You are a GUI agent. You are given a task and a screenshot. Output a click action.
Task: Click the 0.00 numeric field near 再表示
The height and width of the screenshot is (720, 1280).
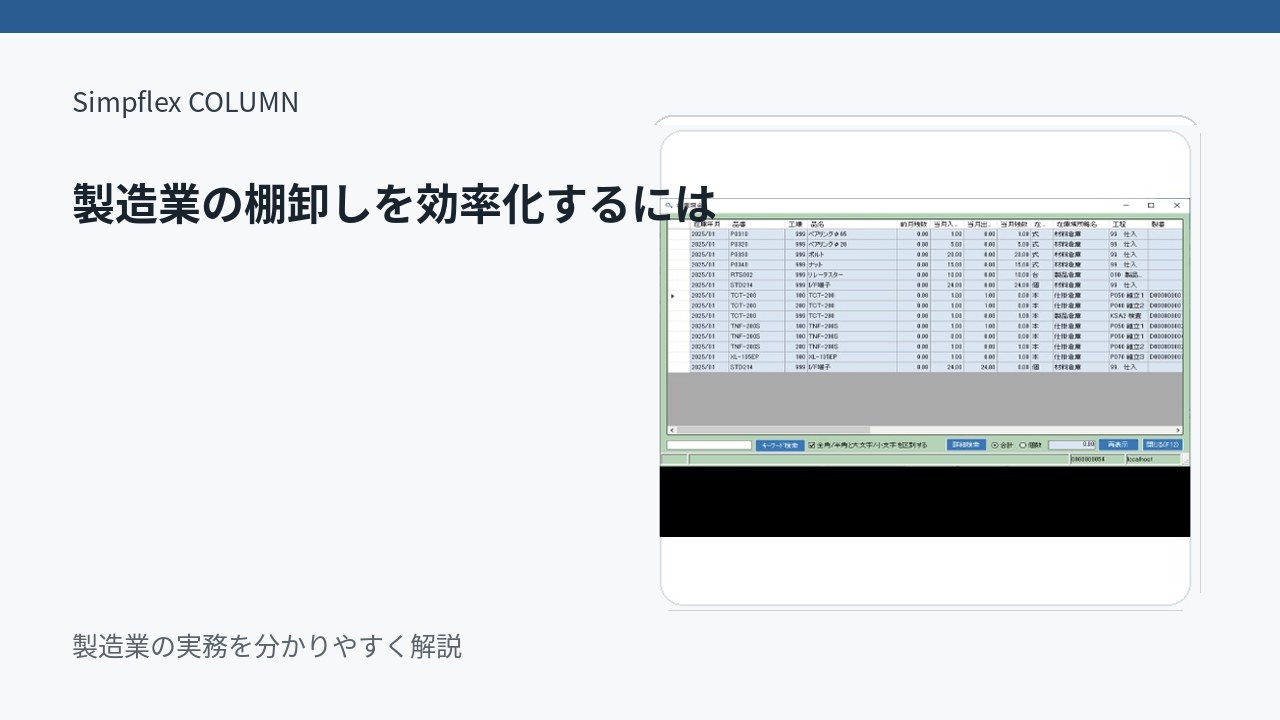[1072, 445]
